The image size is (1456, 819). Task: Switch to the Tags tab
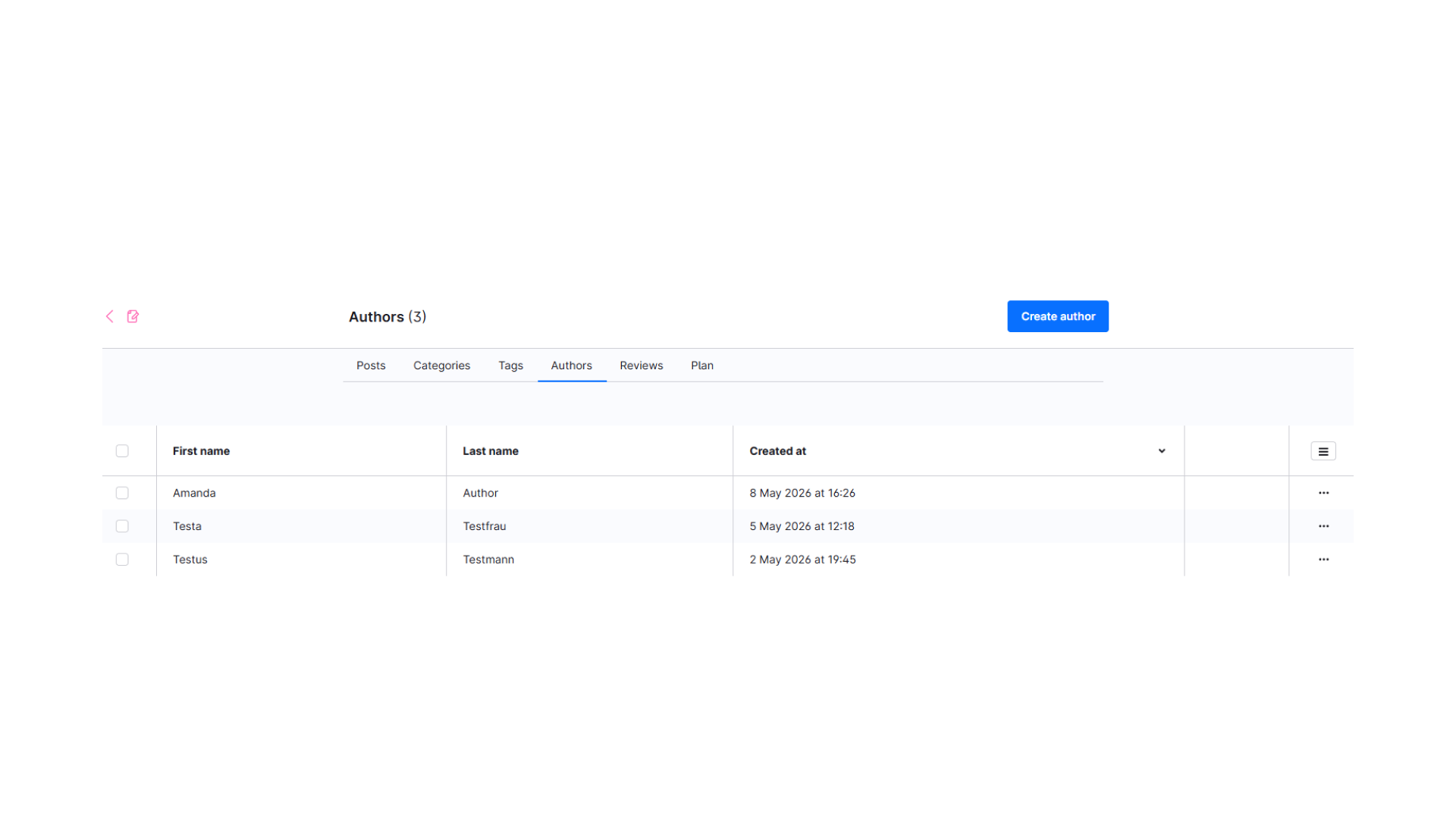(510, 366)
